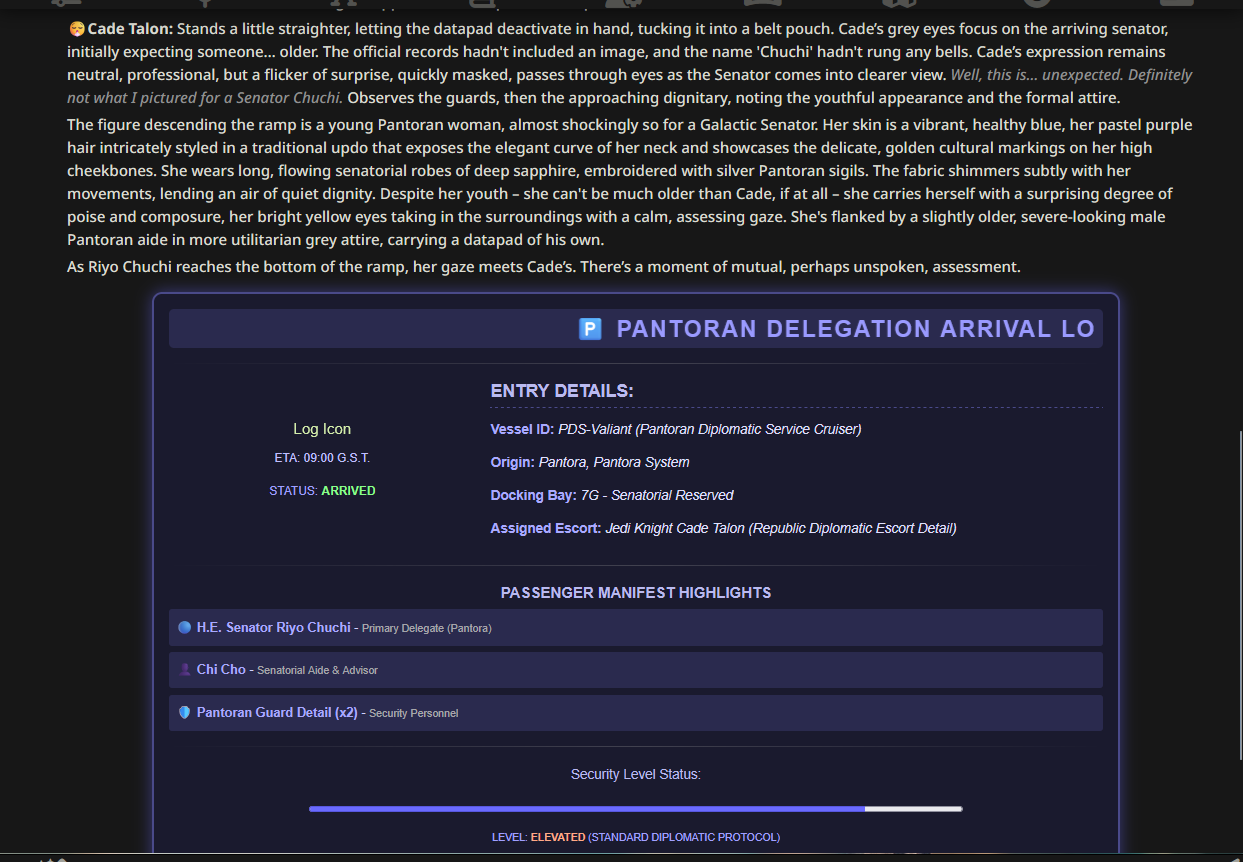
Task: Click the STATUS: ARRIVED indicator
Action: 322,491
